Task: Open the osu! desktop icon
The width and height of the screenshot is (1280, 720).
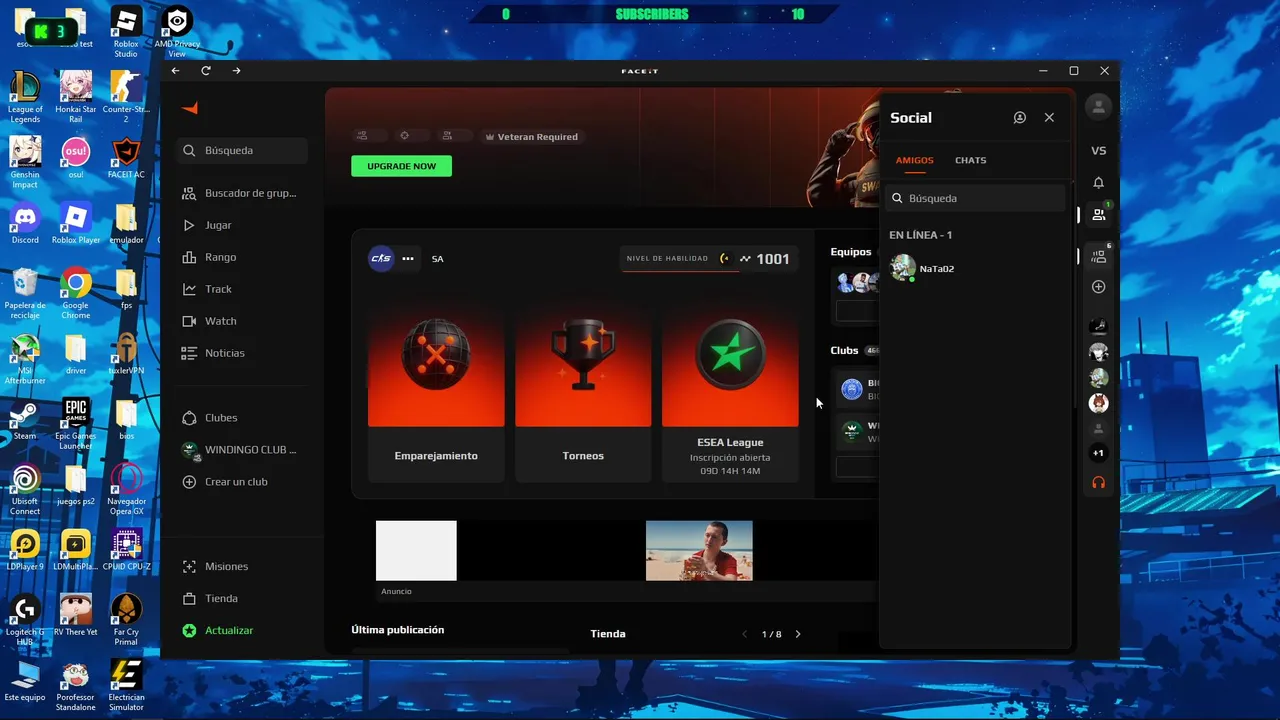Action: (x=76, y=158)
